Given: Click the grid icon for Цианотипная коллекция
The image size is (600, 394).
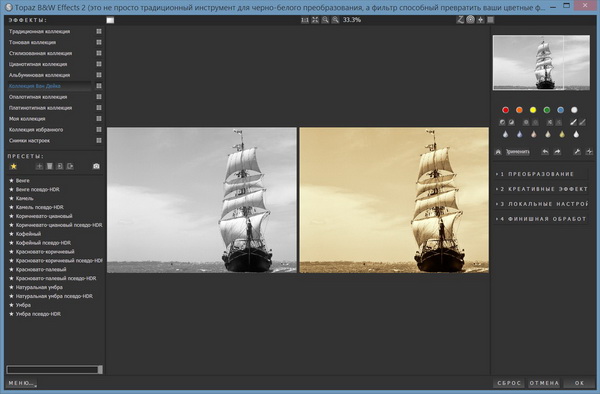Looking at the screenshot, I should 99,64.
